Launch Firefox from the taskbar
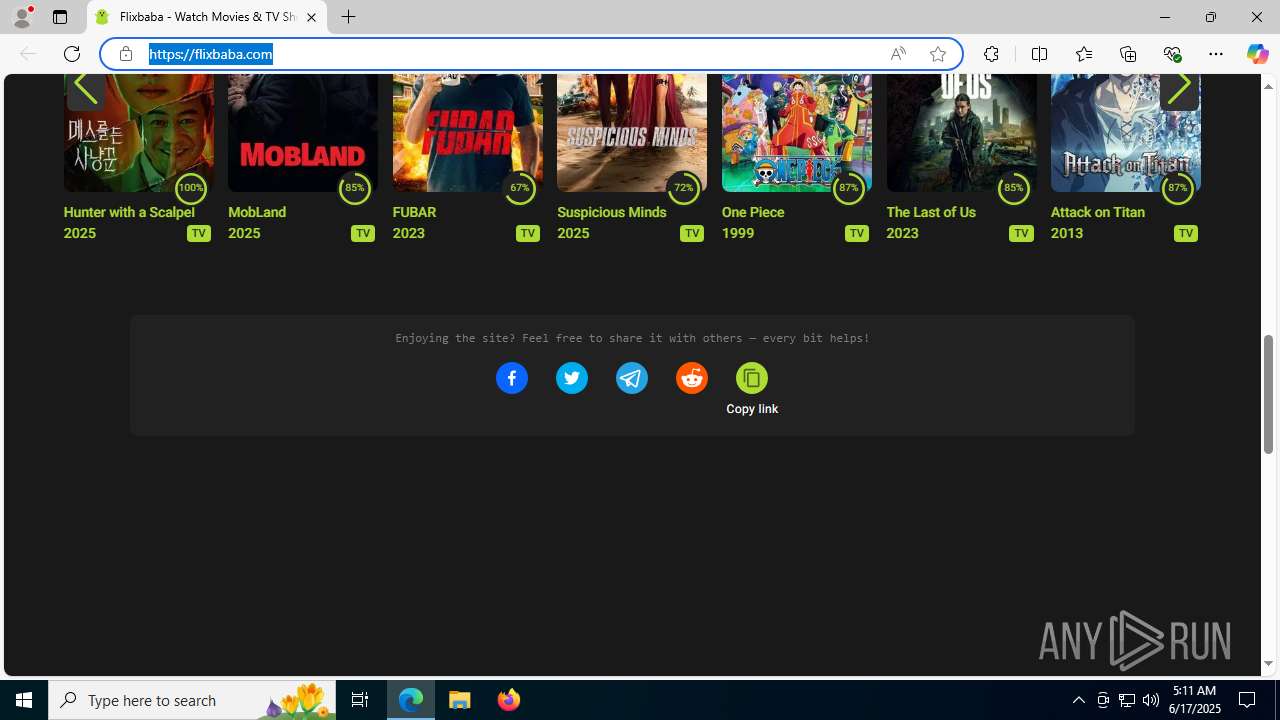The height and width of the screenshot is (720, 1280). [508, 700]
